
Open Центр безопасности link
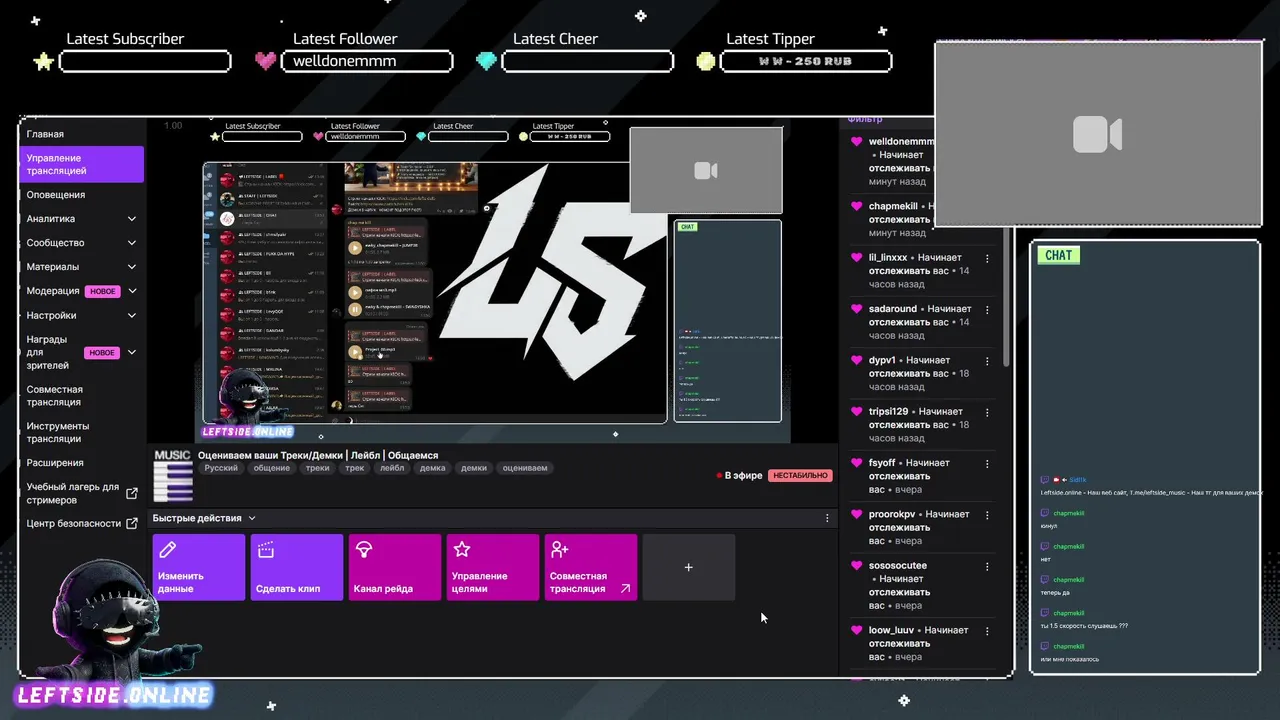click(x=74, y=523)
